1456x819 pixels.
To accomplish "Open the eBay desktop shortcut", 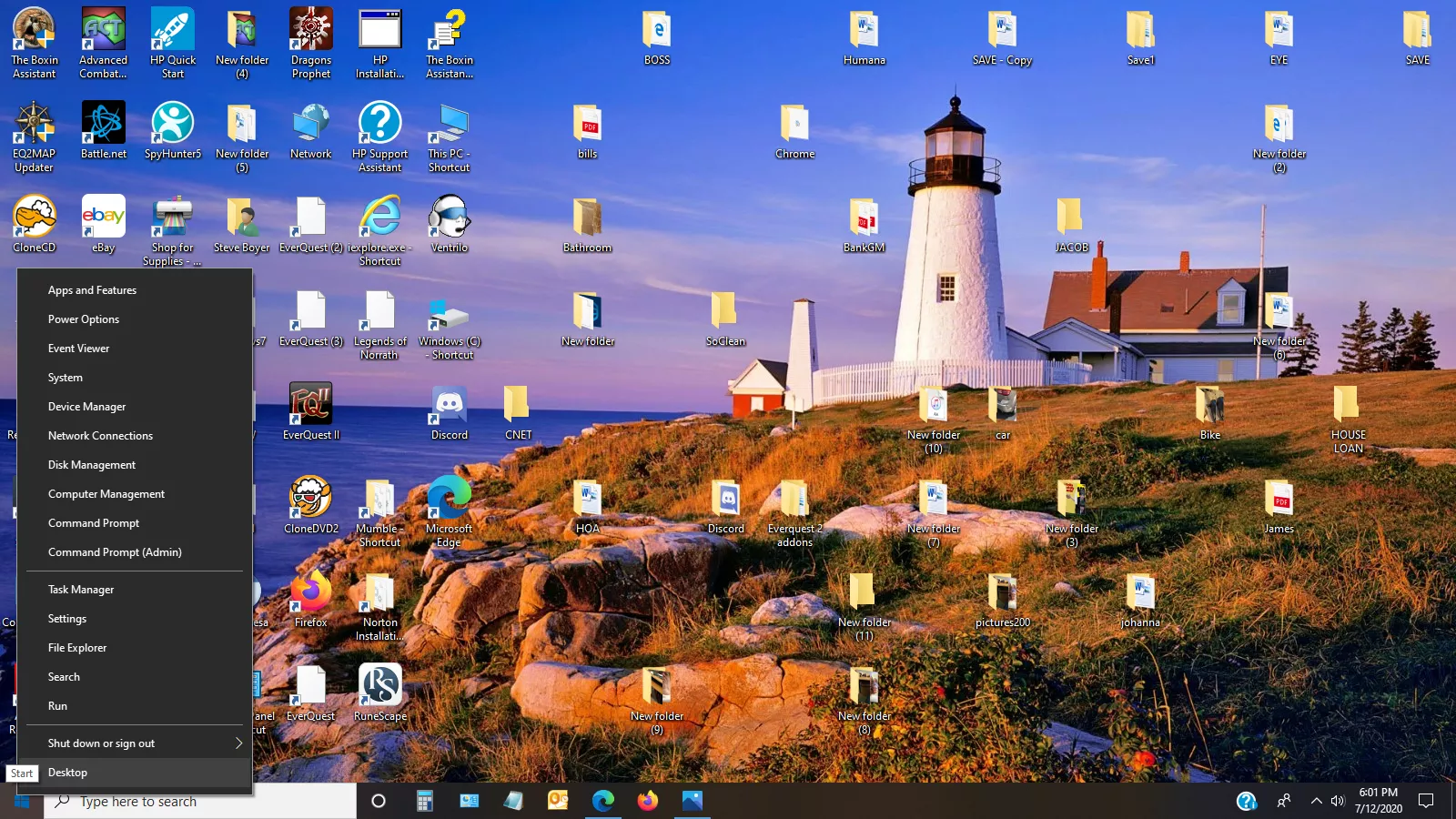I will click(x=104, y=217).
